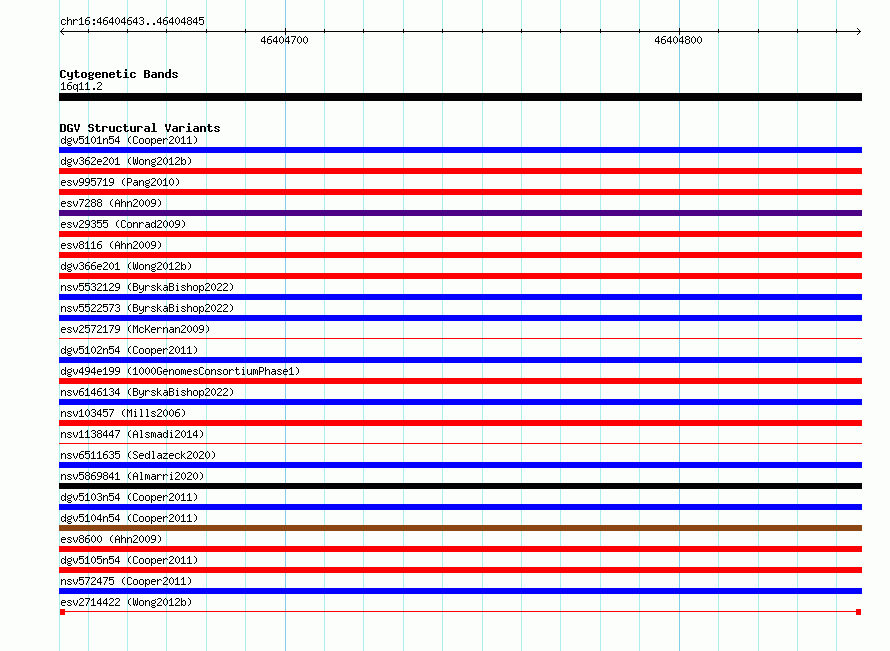This screenshot has height=651, width=890.
Task: Click the 46404800 ruler position label
Action: 678,40
